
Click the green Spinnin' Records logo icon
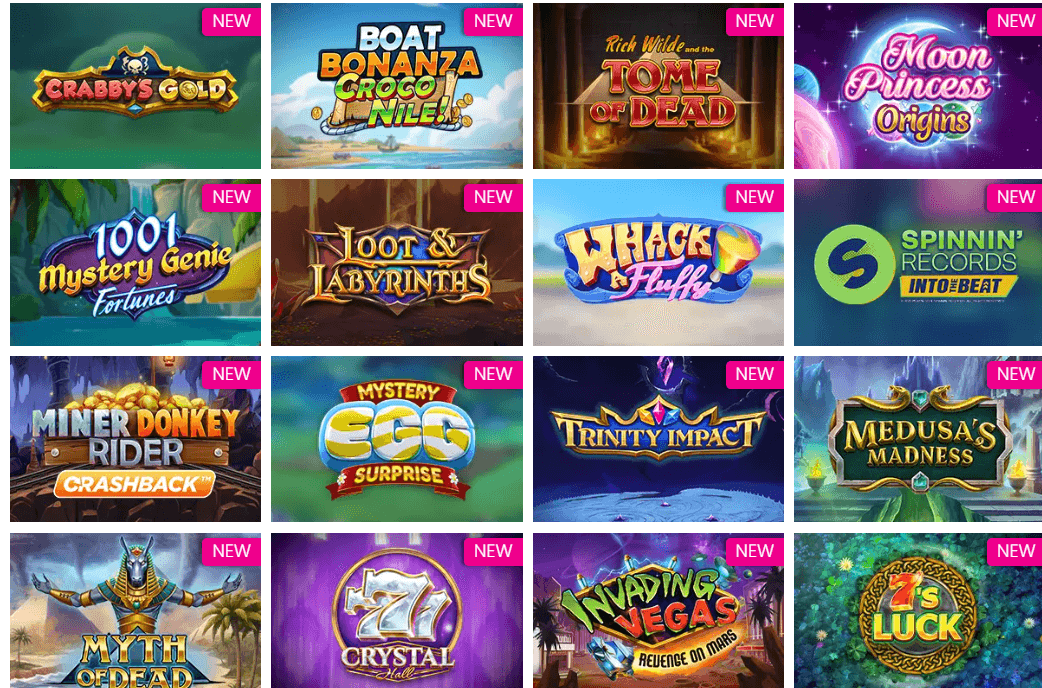click(855, 264)
